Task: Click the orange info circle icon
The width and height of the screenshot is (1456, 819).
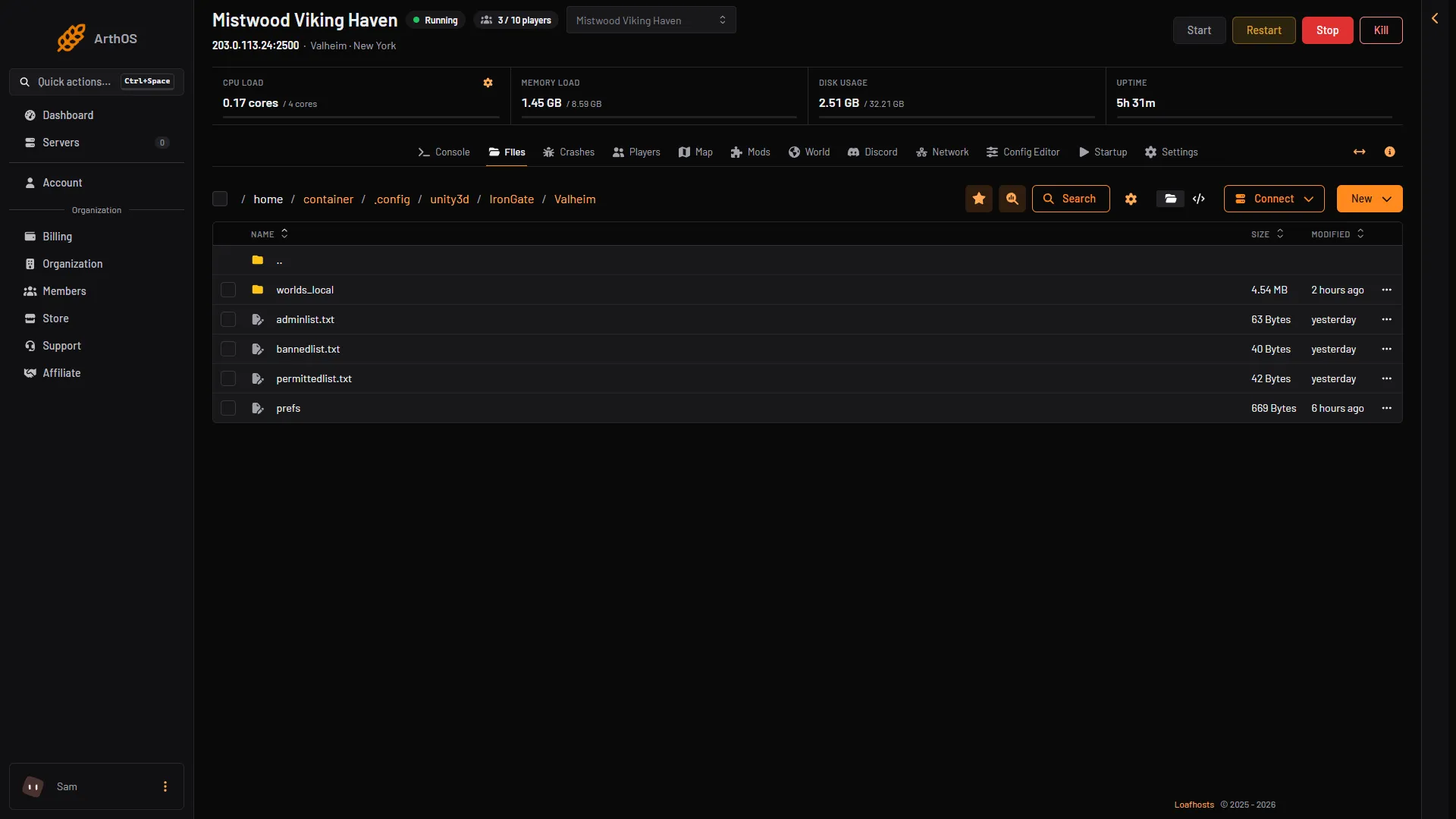Action: click(1389, 152)
